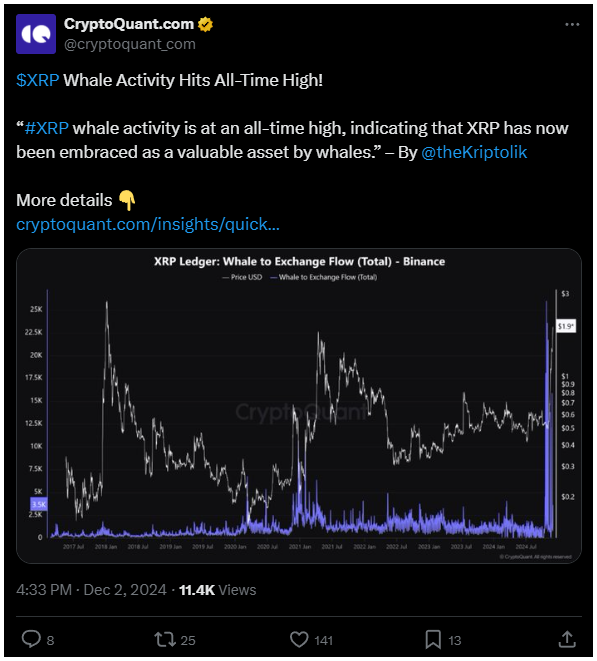This screenshot has height=661, width=597.
Task: Open the XRP Whale to Exchange Flow chart image
Action: coord(299,406)
